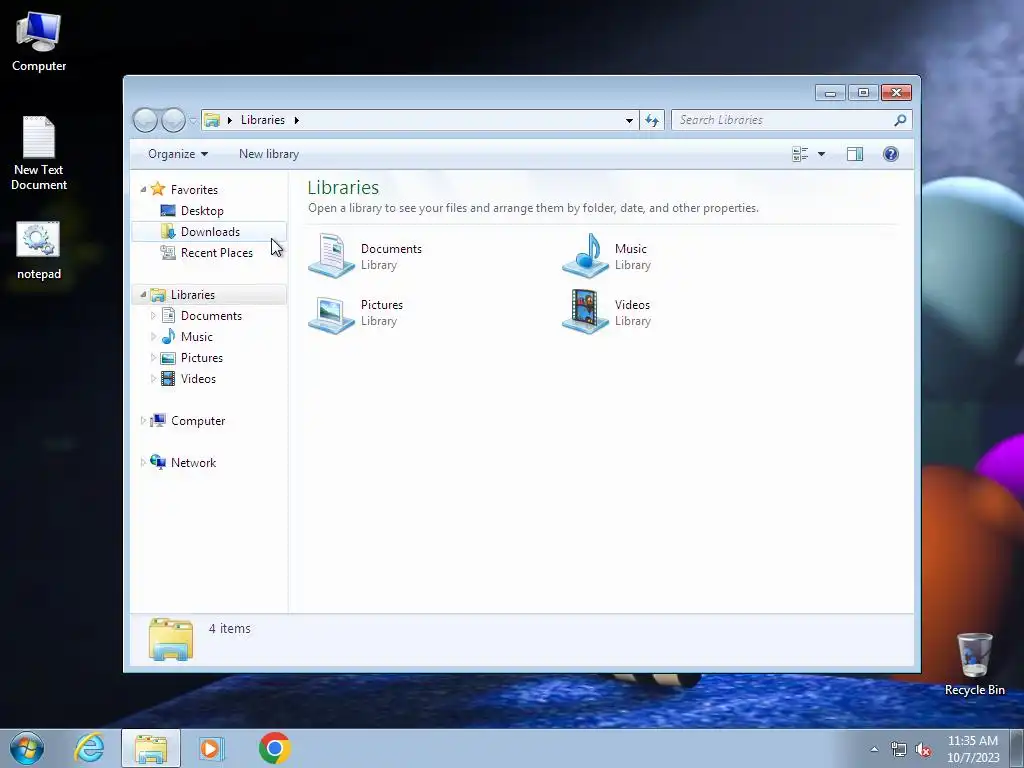Viewport: 1024px width, 768px height.
Task: Click the muted volume tray icon
Action: click(x=923, y=750)
